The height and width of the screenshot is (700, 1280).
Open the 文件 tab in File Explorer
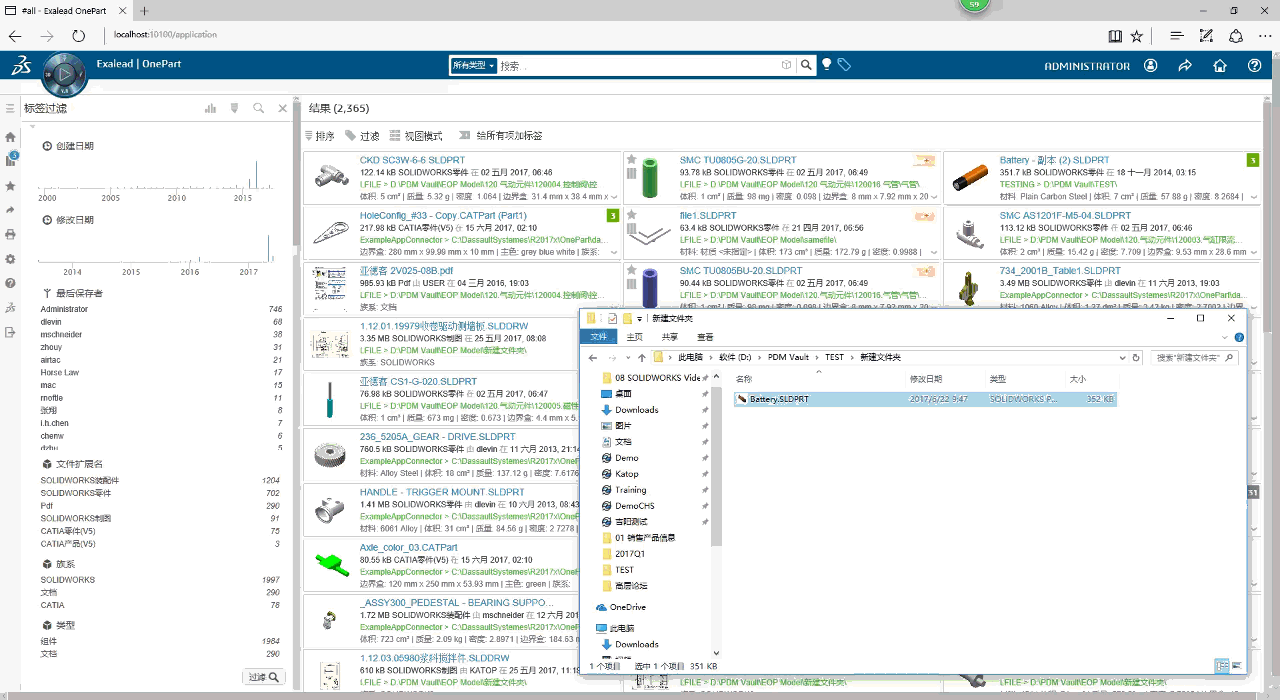click(x=598, y=337)
